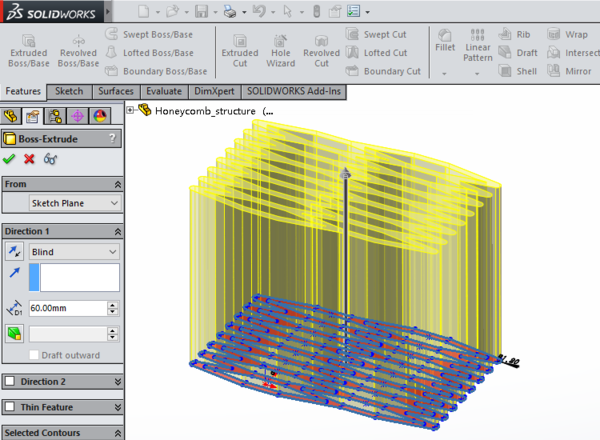Click the Extruded Cut tool

(x=240, y=51)
